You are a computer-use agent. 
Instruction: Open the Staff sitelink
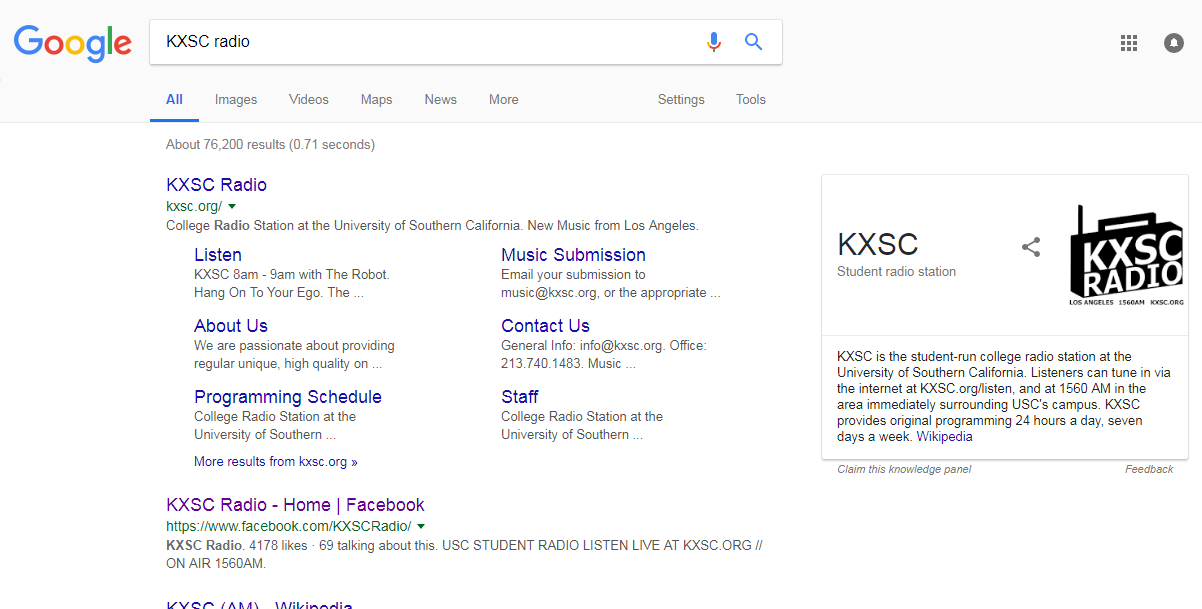(x=520, y=397)
